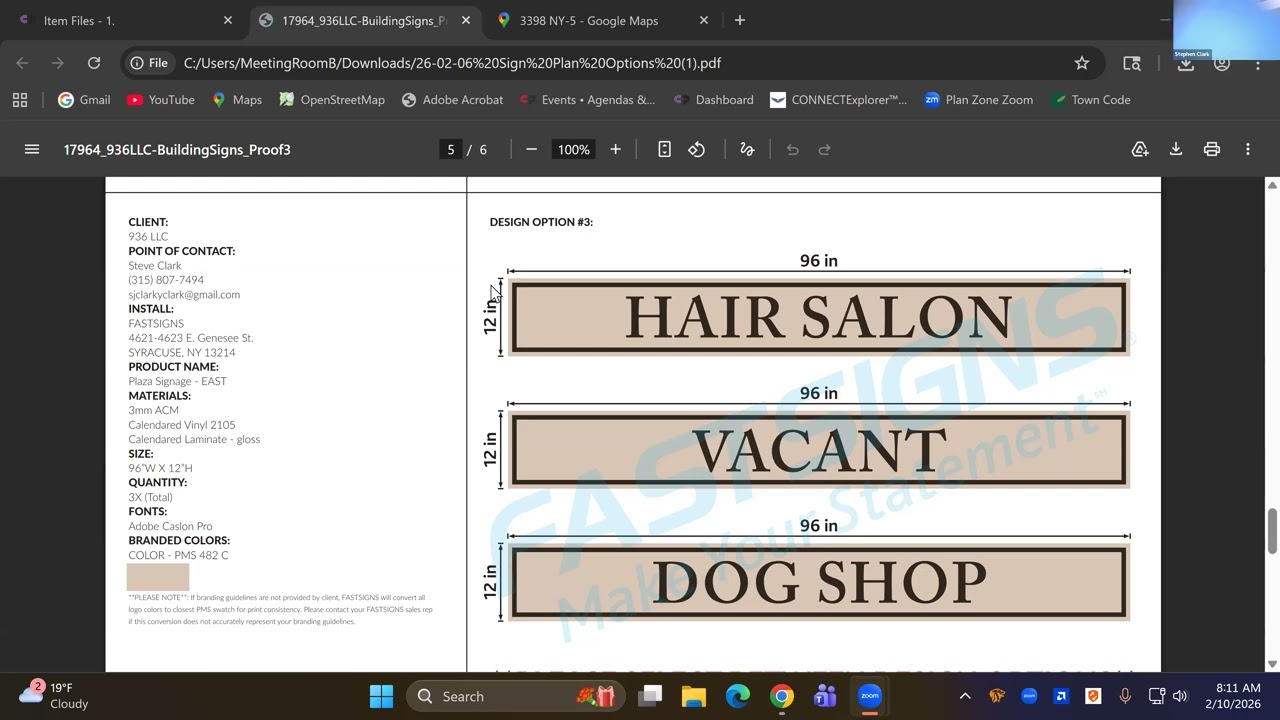
Task: Download the PDF from viewer toolbar
Action: [x=1176, y=149]
